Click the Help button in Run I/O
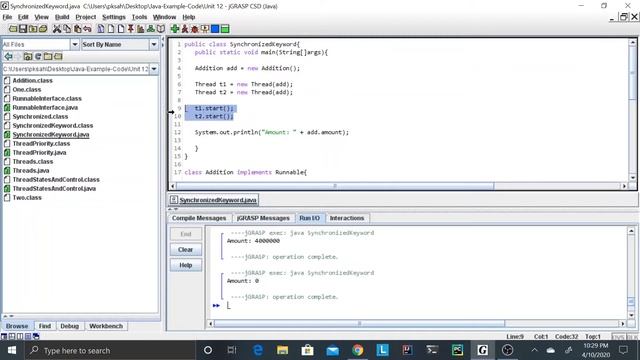The width and height of the screenshot is (640, 360). point(186,265)
